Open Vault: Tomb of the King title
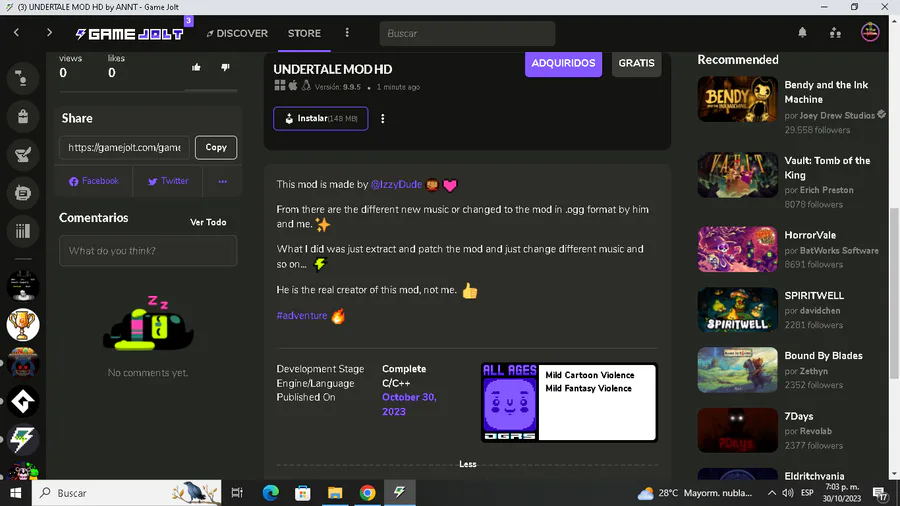 (x=827, y=168)
